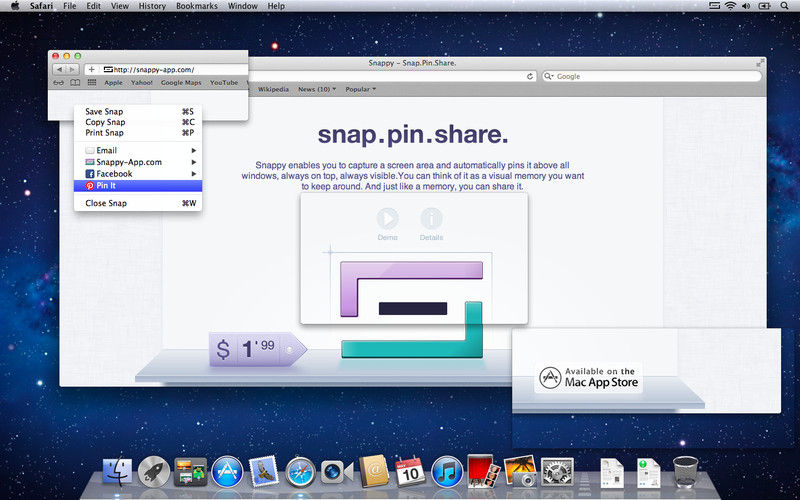Image resolution: width=800 pixels, height=500 pixels.
Task: Open the News (10) bookmarks dropdown
Action: 318,89
